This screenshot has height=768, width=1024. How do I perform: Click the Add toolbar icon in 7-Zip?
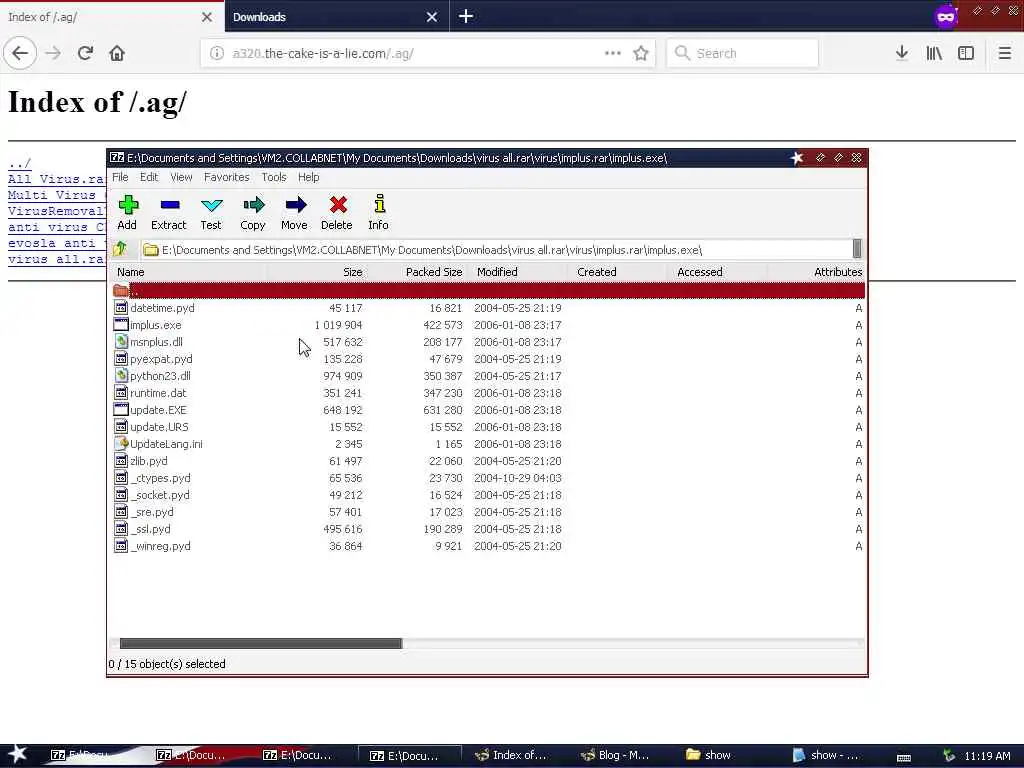pos(127,205)
